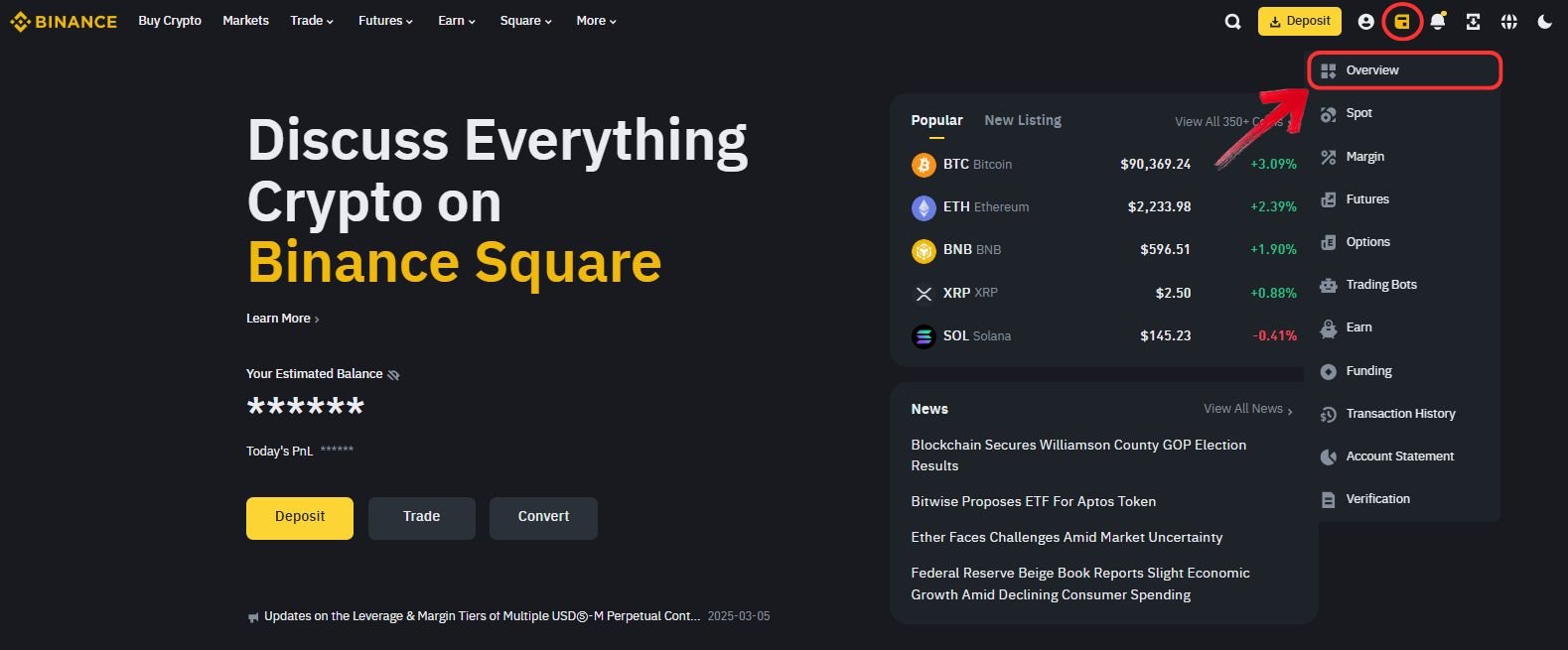
Task: Click the yellow Deposit button in header
Action: (1300, 21)
